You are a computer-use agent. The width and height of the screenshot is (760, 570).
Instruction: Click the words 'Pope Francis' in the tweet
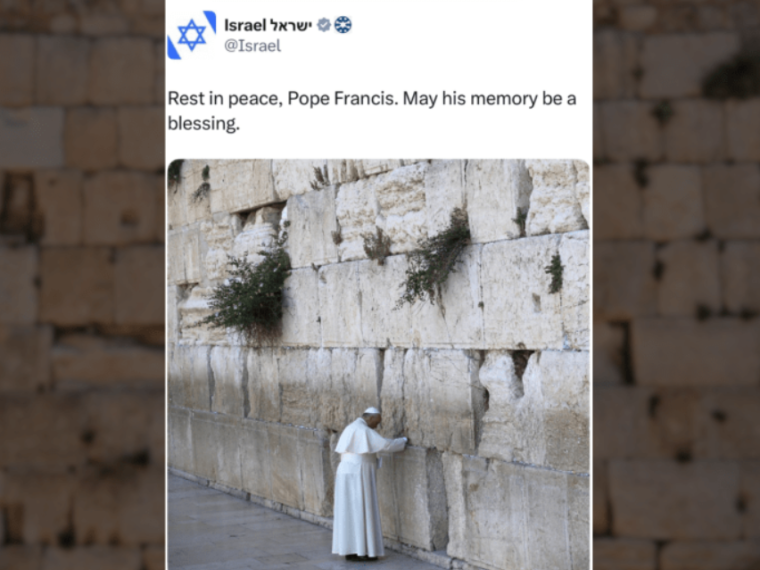tap(342, 99)
